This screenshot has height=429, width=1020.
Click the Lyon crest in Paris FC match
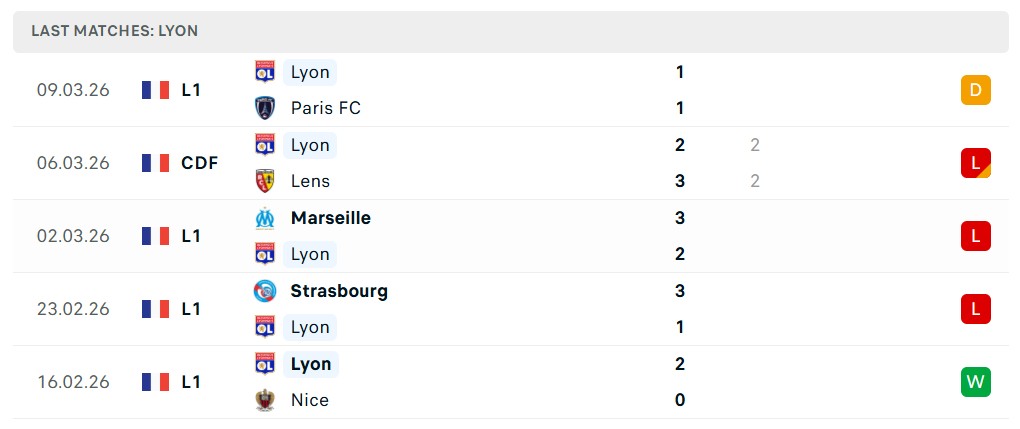point(265,72)
